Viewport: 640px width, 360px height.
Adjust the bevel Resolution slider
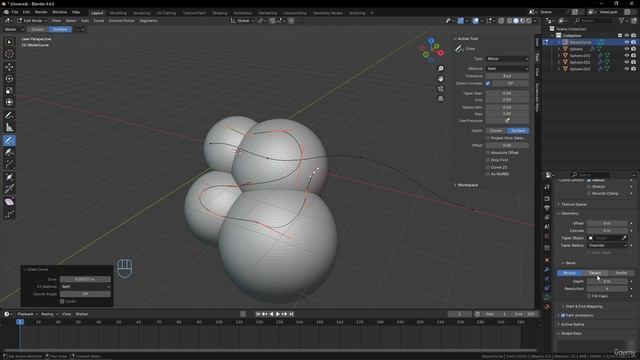tap(607, 289)
